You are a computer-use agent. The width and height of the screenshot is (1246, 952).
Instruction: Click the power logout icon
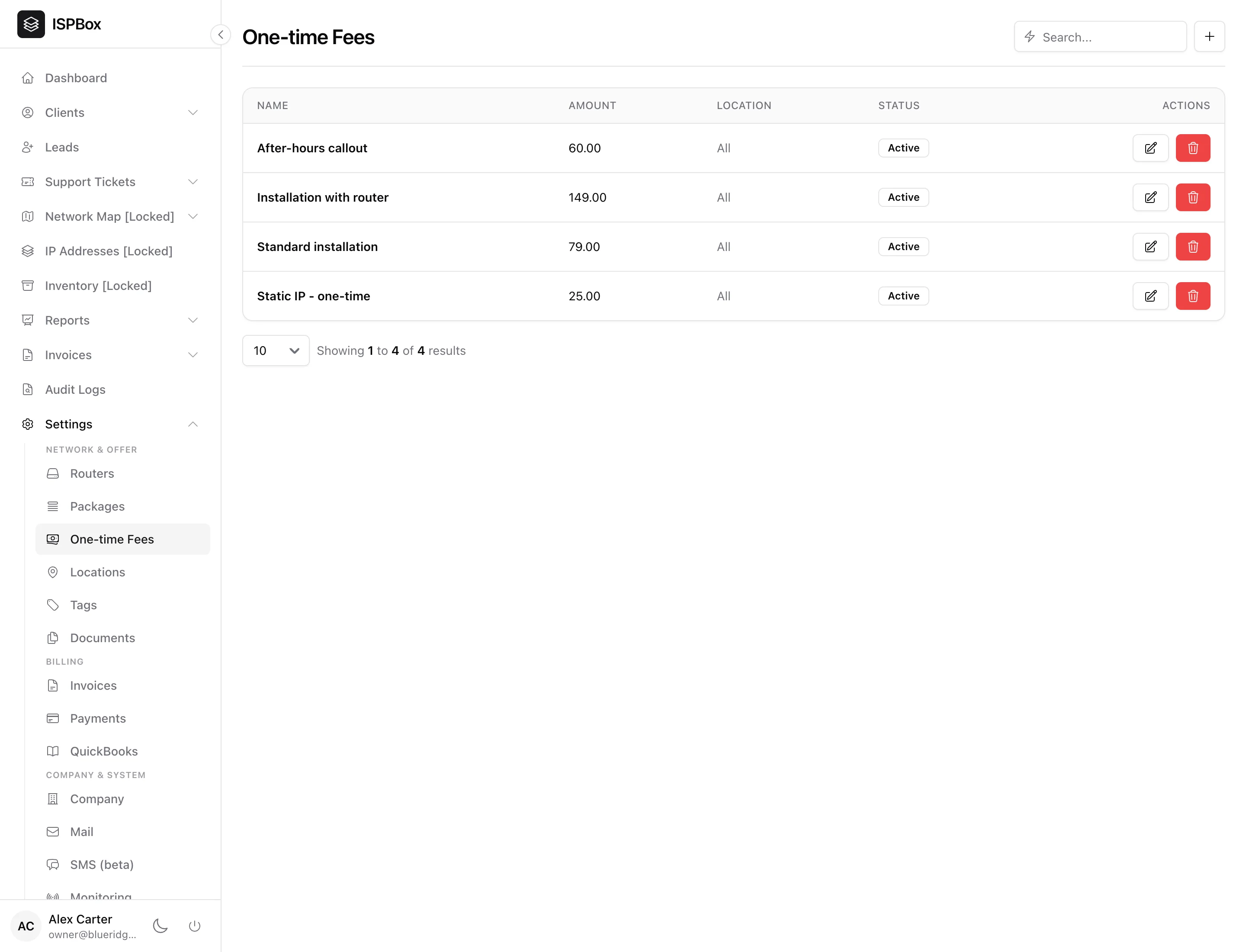pyautogui.click(x=194, y=926)
